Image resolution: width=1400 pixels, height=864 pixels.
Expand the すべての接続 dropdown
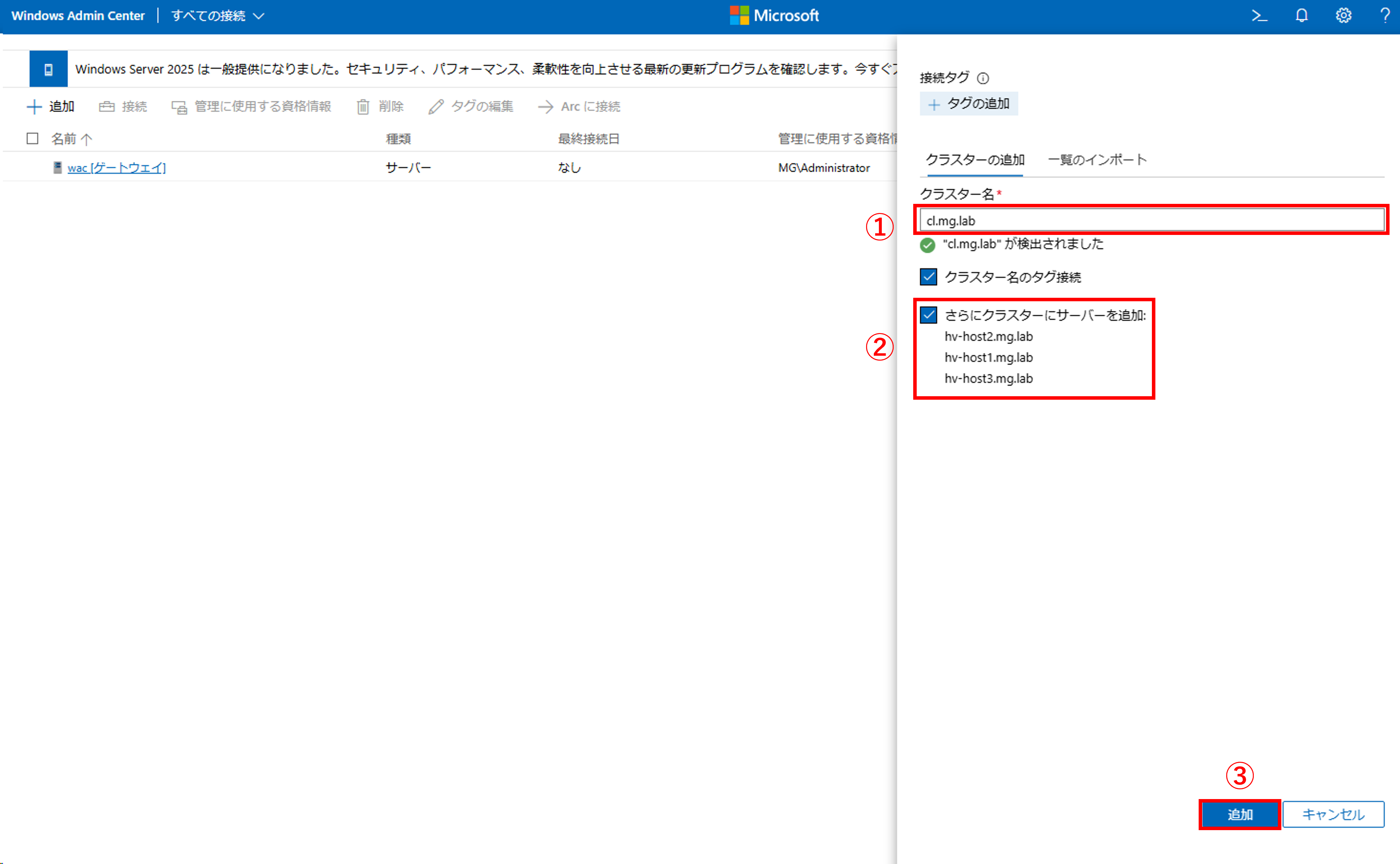pyautogui.click(x=218, y=16)
